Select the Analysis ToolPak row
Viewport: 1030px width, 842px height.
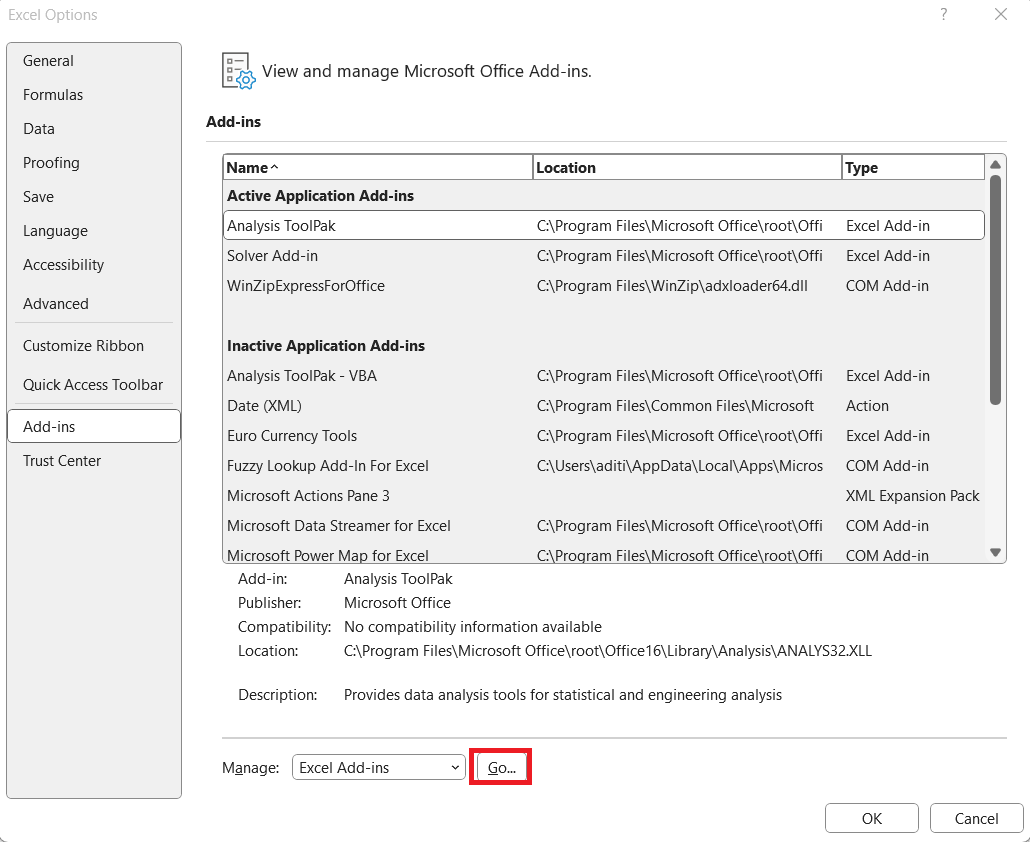tap(604, 225)
